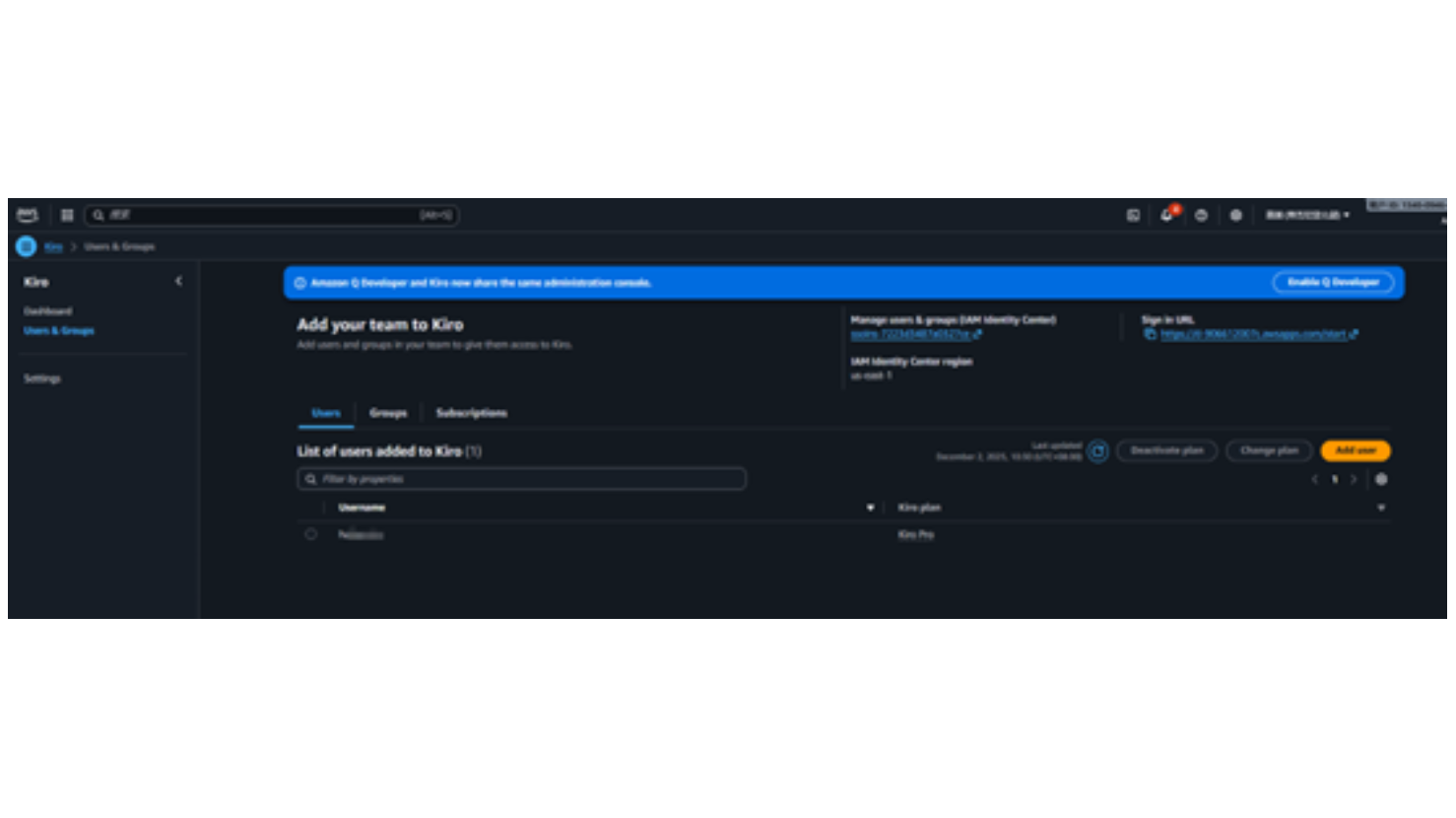
Task: Open the region selector dropdown
Action: click(x=1307, y=215)
